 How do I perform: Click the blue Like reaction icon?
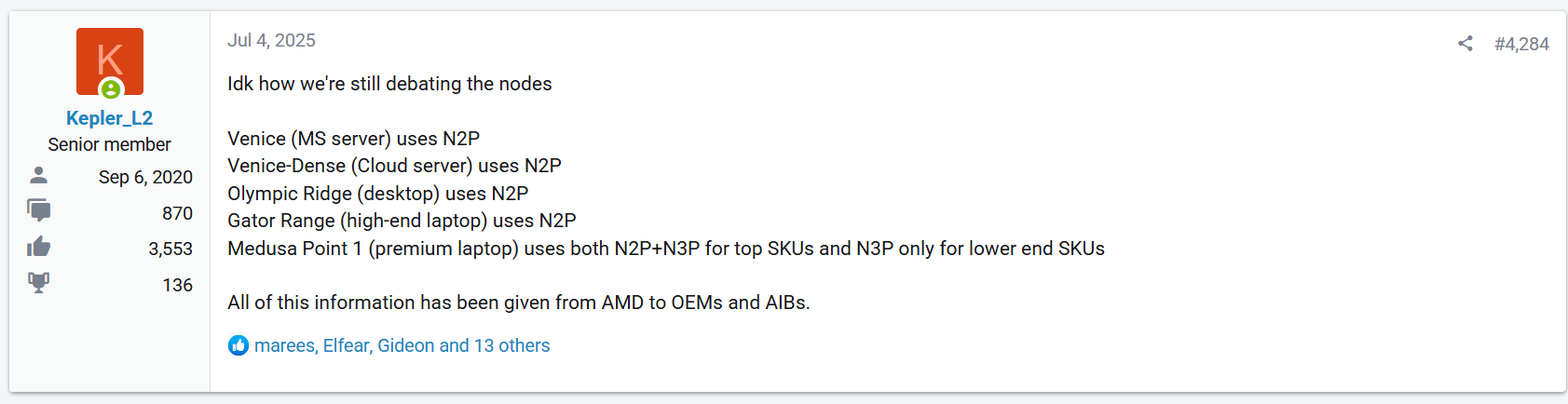tap(239, 345)
